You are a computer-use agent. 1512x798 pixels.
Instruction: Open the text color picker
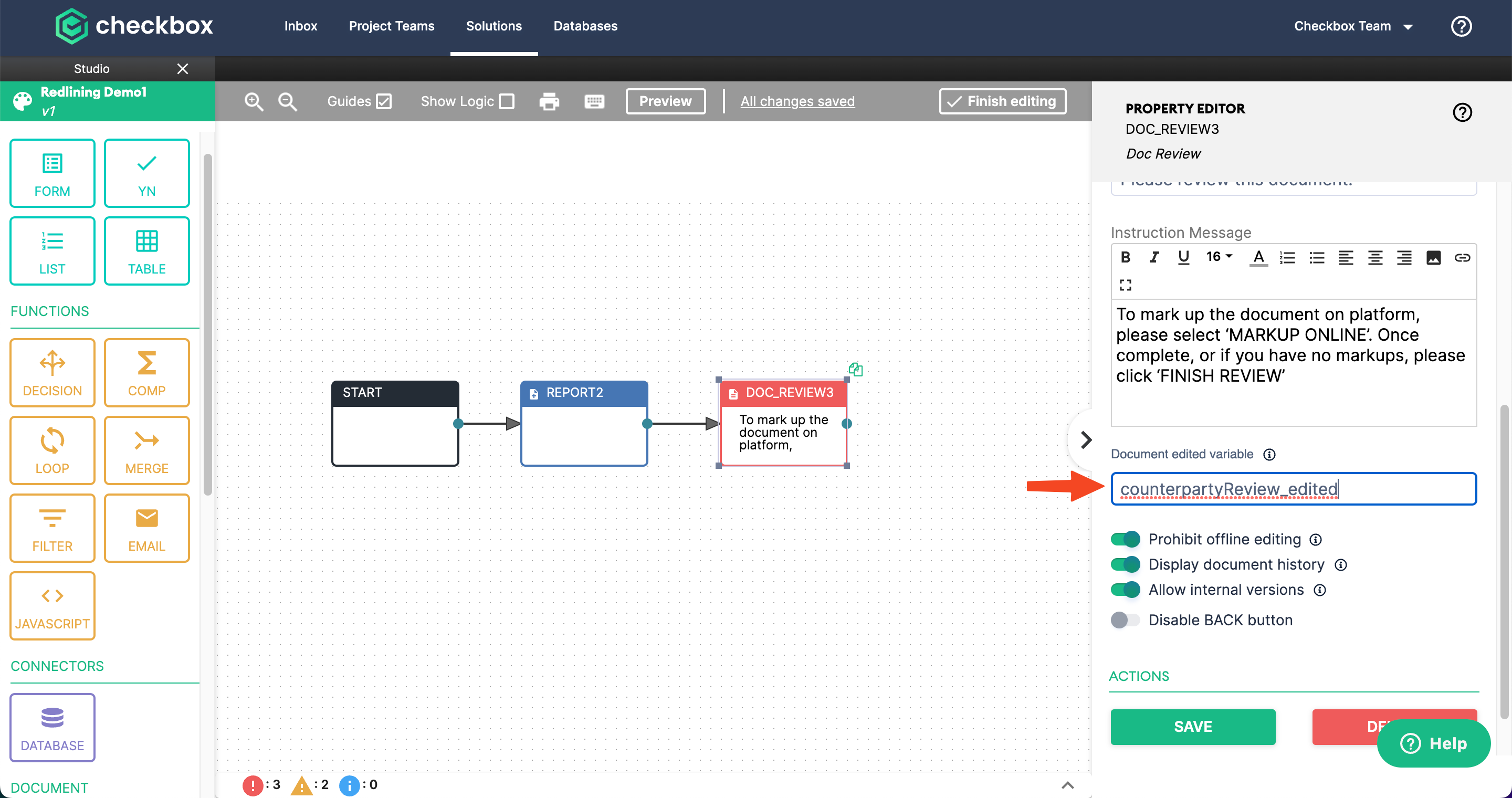pyautogui.click(x=1258, y=258)
